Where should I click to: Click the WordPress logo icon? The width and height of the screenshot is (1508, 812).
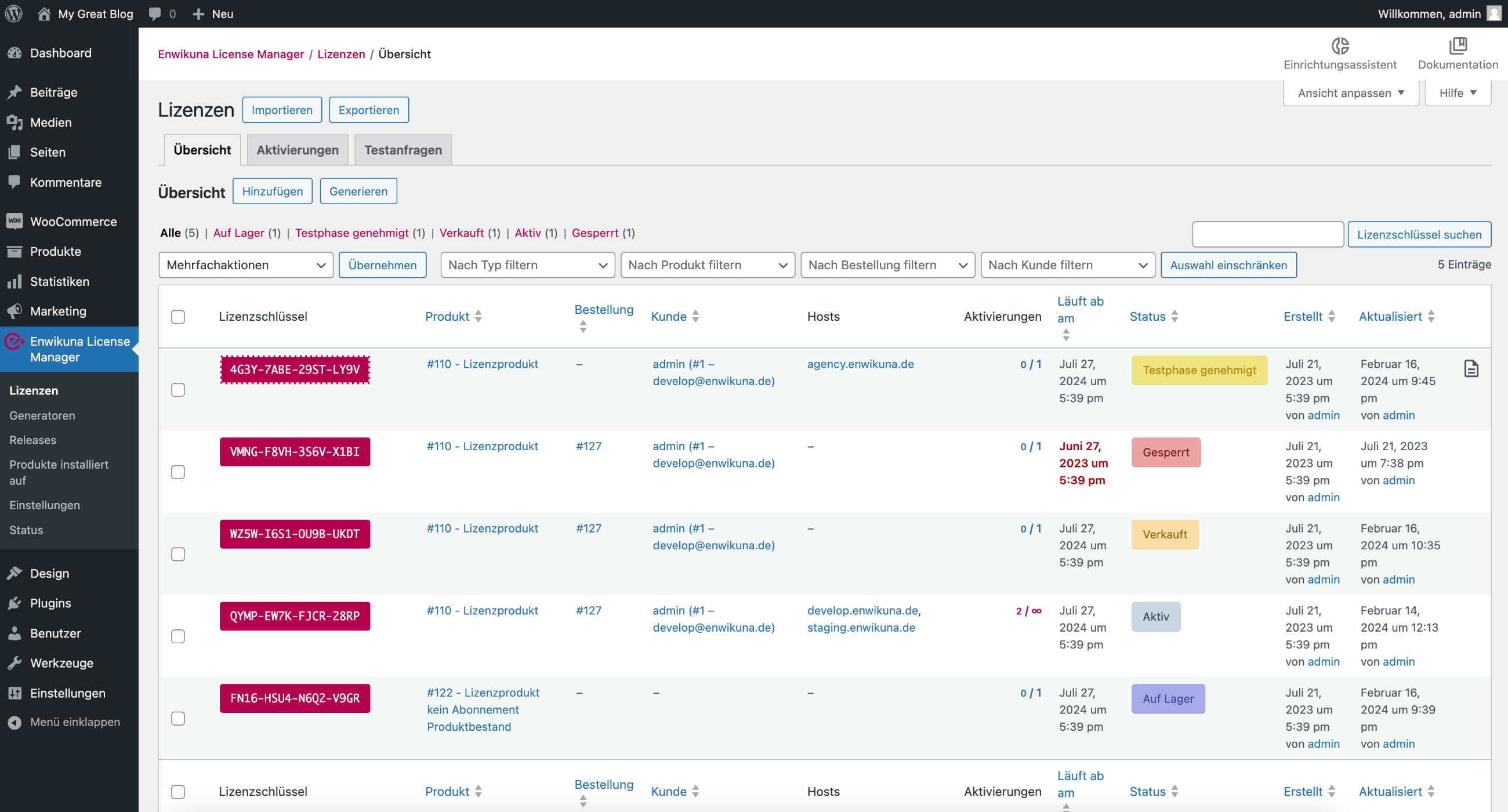[14, 13]
